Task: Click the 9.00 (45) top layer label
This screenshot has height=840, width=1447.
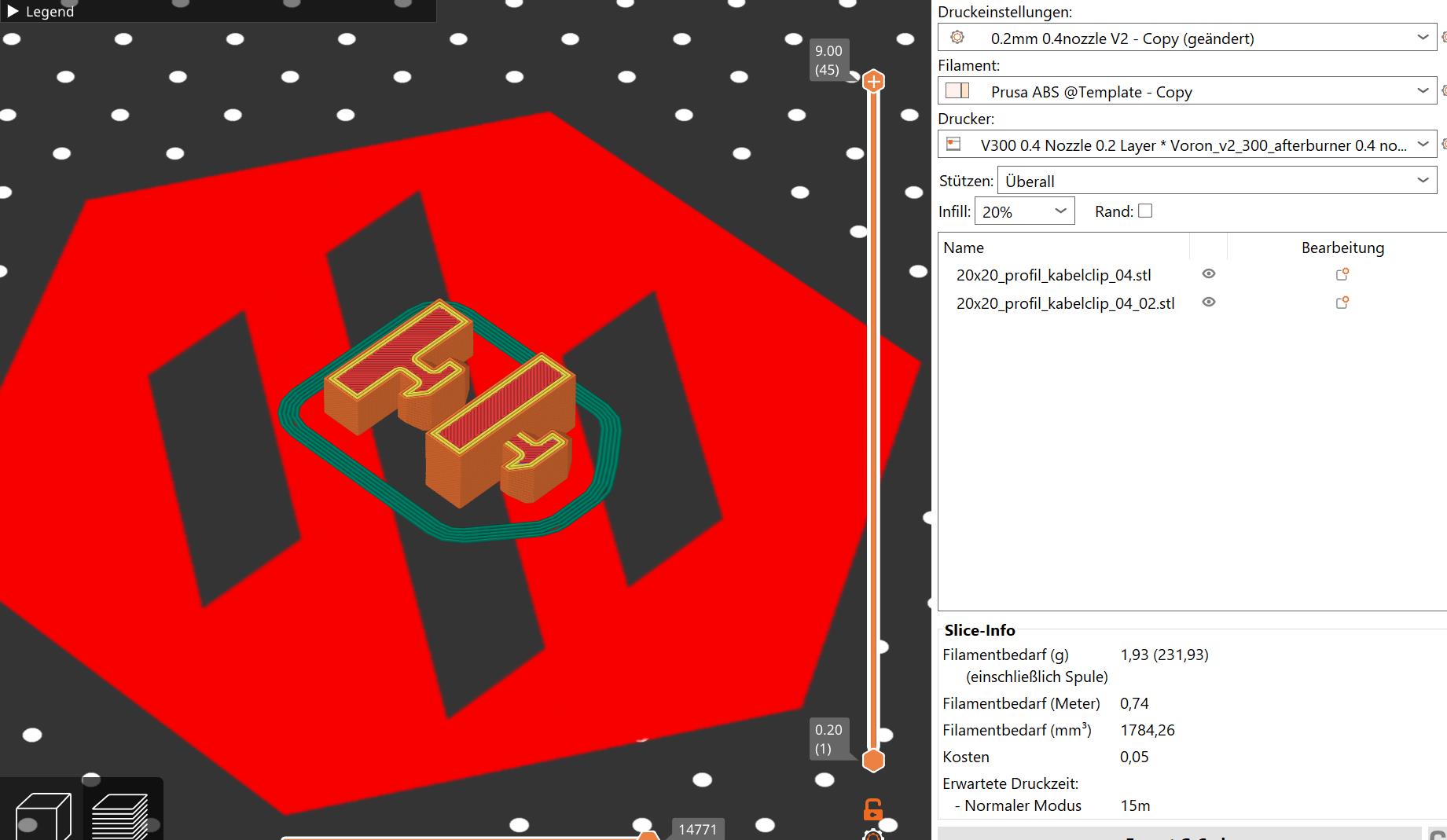Action: 828,61
